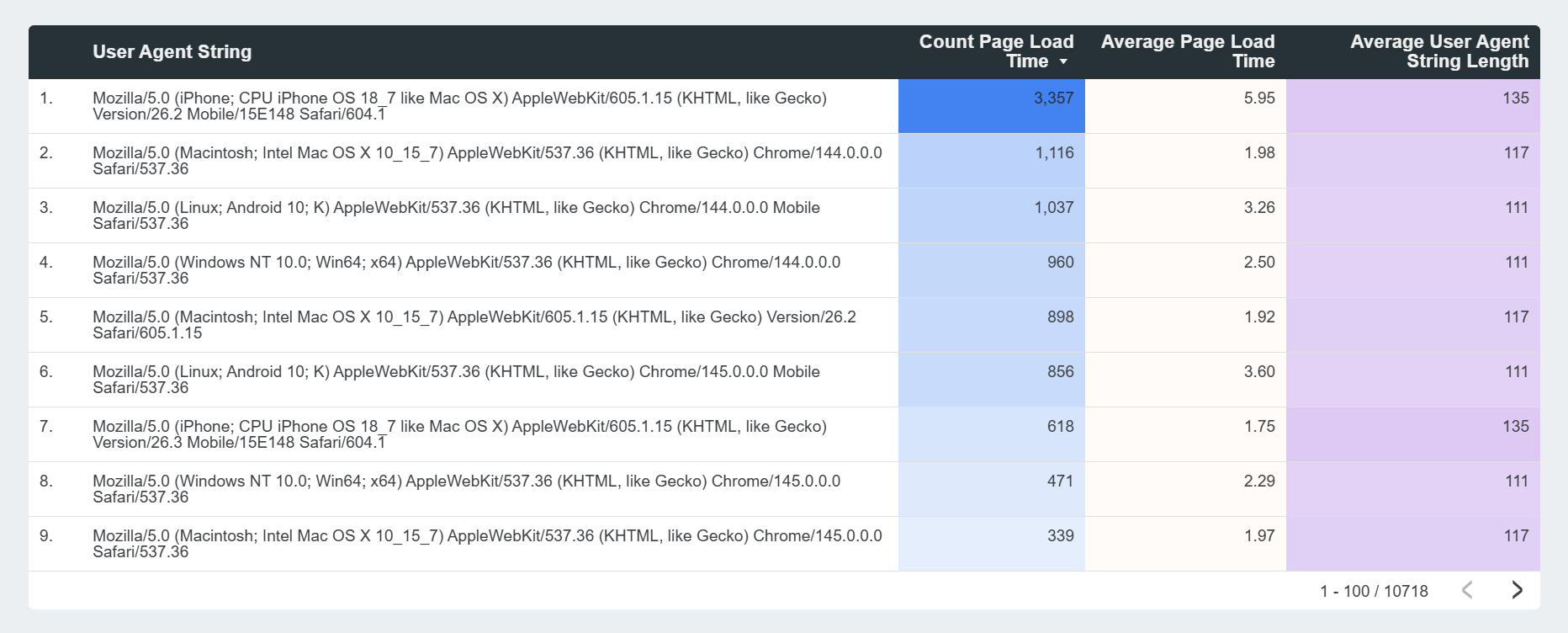Select count cell 1,116
This screenshot has height=633, width=1568.
tap(992, 161)
